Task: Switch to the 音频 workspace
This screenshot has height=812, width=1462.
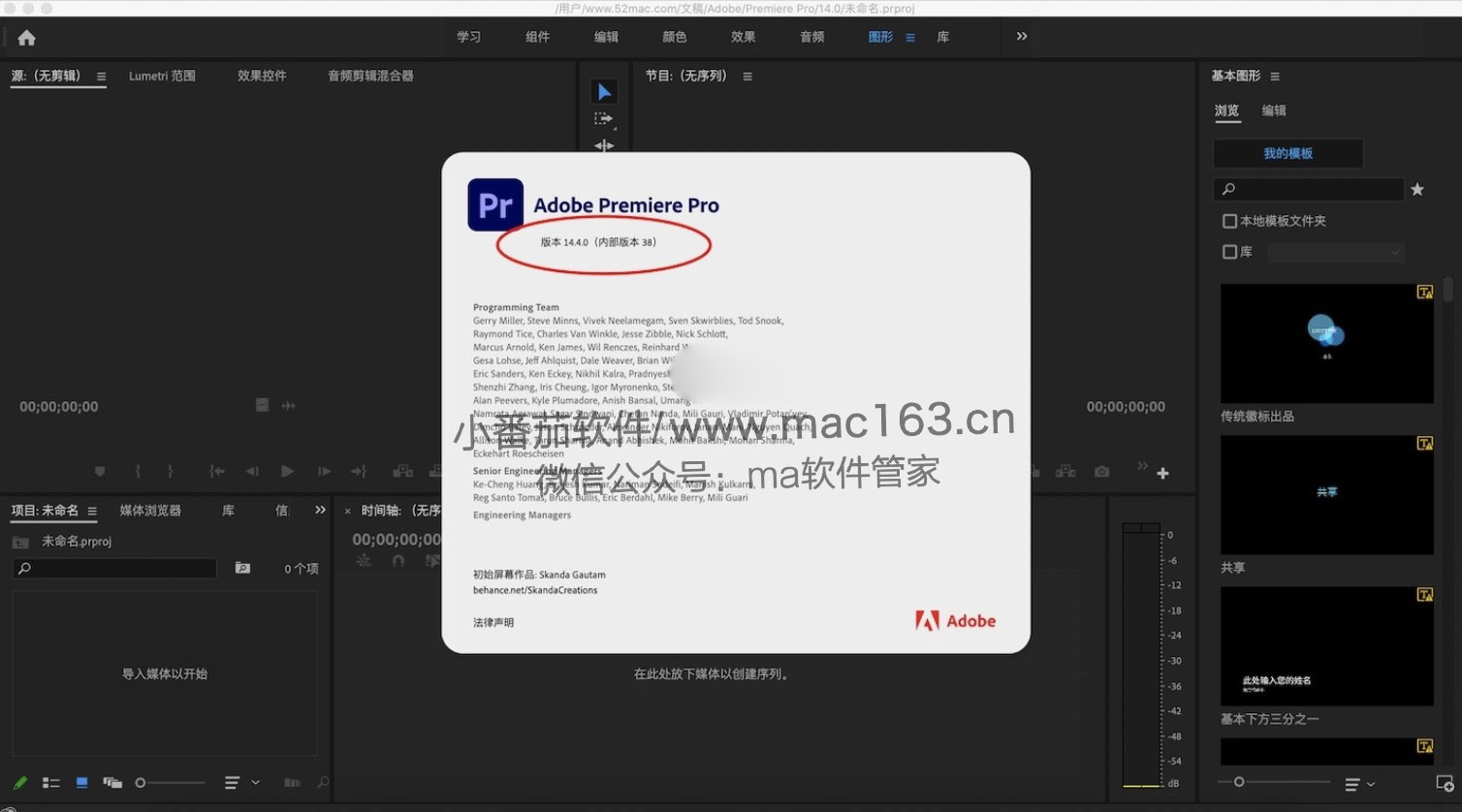Action: pyautogui.click(x=812, y=37)
